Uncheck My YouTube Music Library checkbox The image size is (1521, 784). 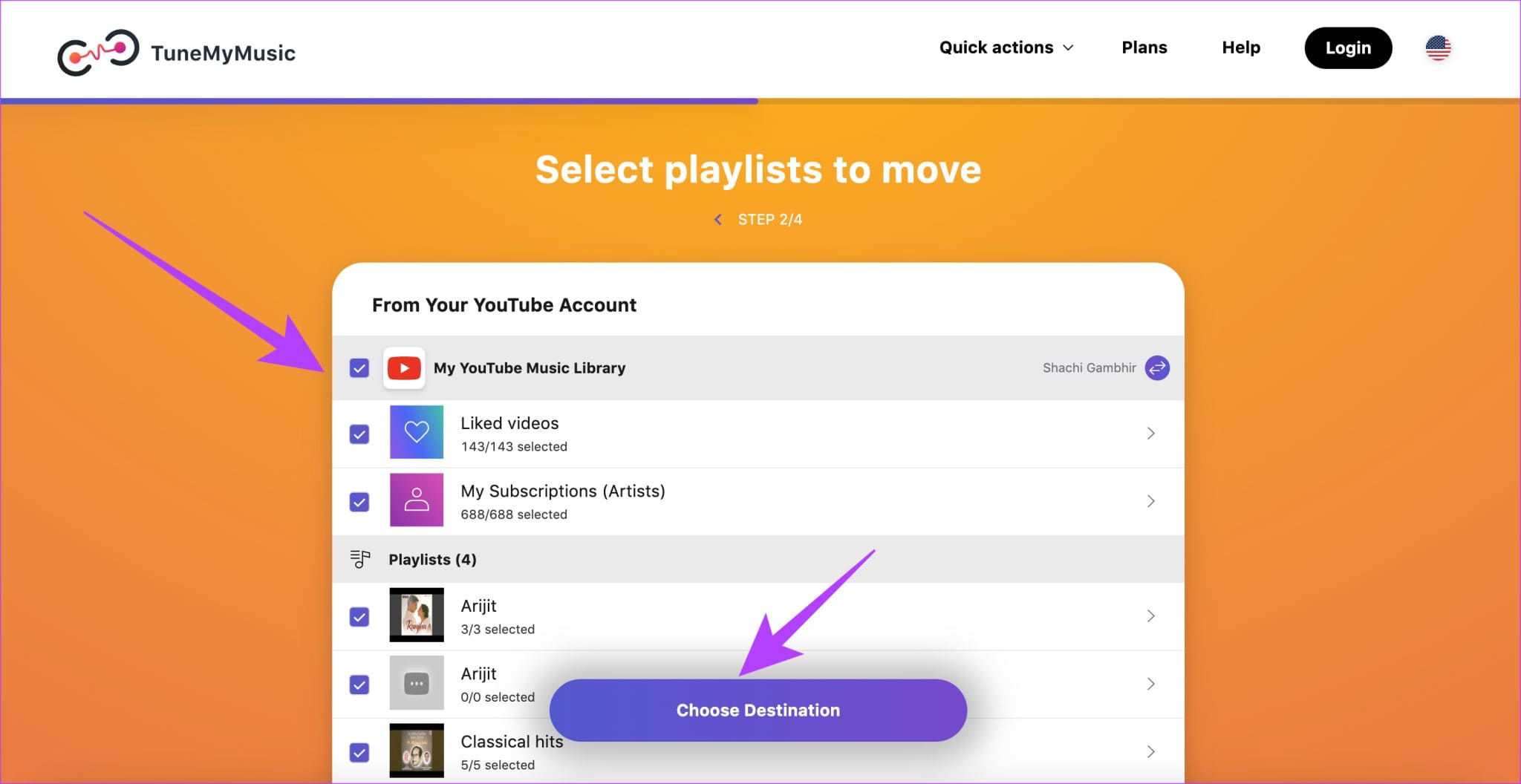(x=359, y=368)
